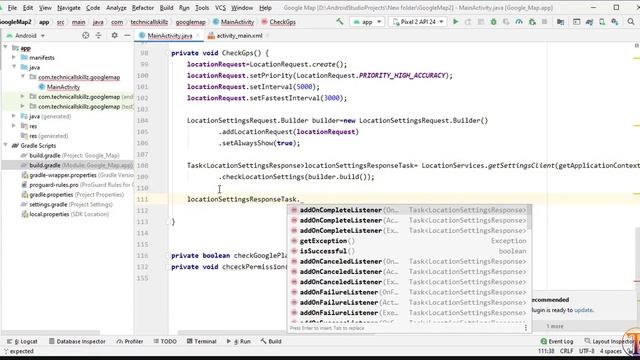This screenshot has width=640, height=360.
Task: Open the AVD Manager device icon
Action: click(602, 22)
